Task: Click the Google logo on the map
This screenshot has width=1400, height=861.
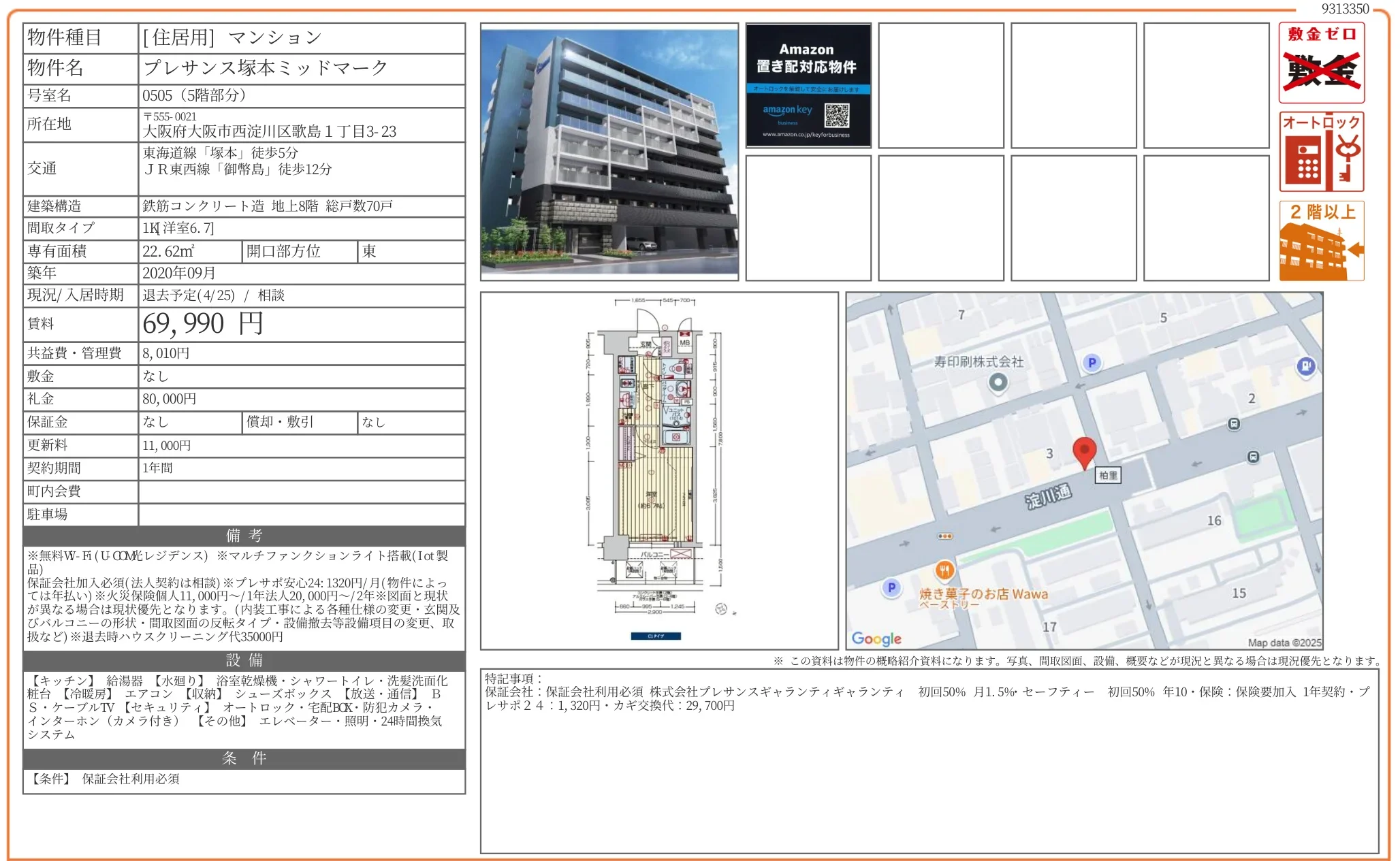Action: pos(876,638)
